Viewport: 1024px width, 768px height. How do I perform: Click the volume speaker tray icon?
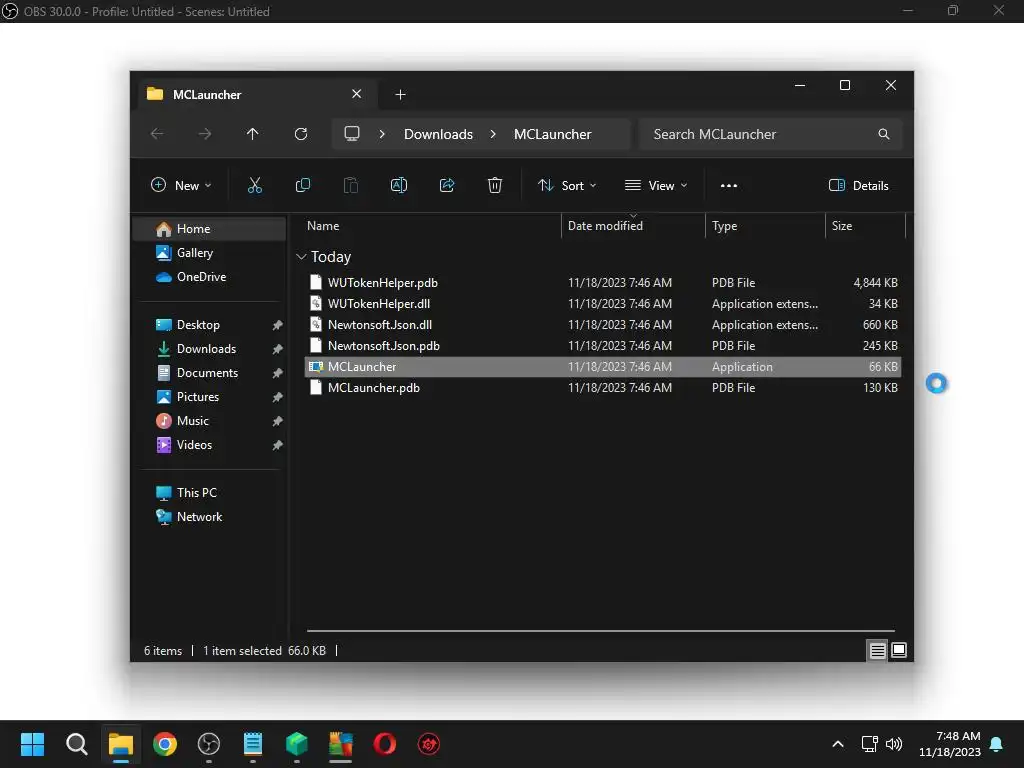[x=894, y=744]
